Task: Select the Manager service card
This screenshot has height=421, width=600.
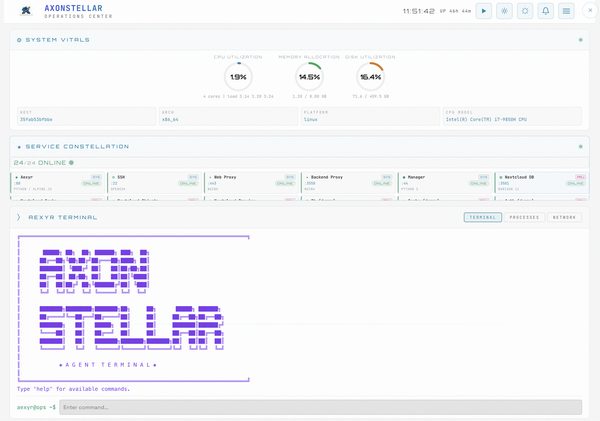Action: click(x=445, y=183)
